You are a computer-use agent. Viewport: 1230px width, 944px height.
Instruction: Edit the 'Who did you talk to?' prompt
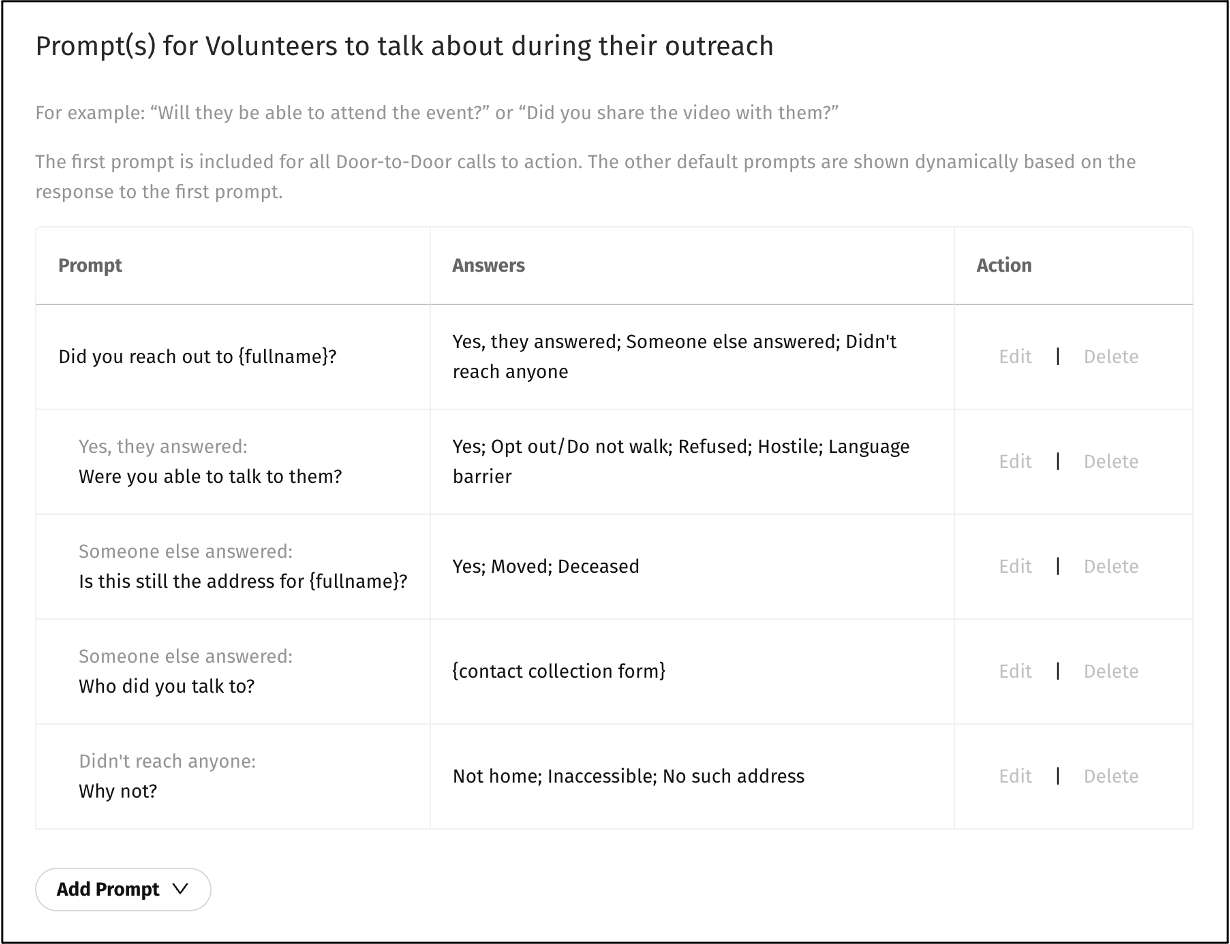[x=1015, y=672]
